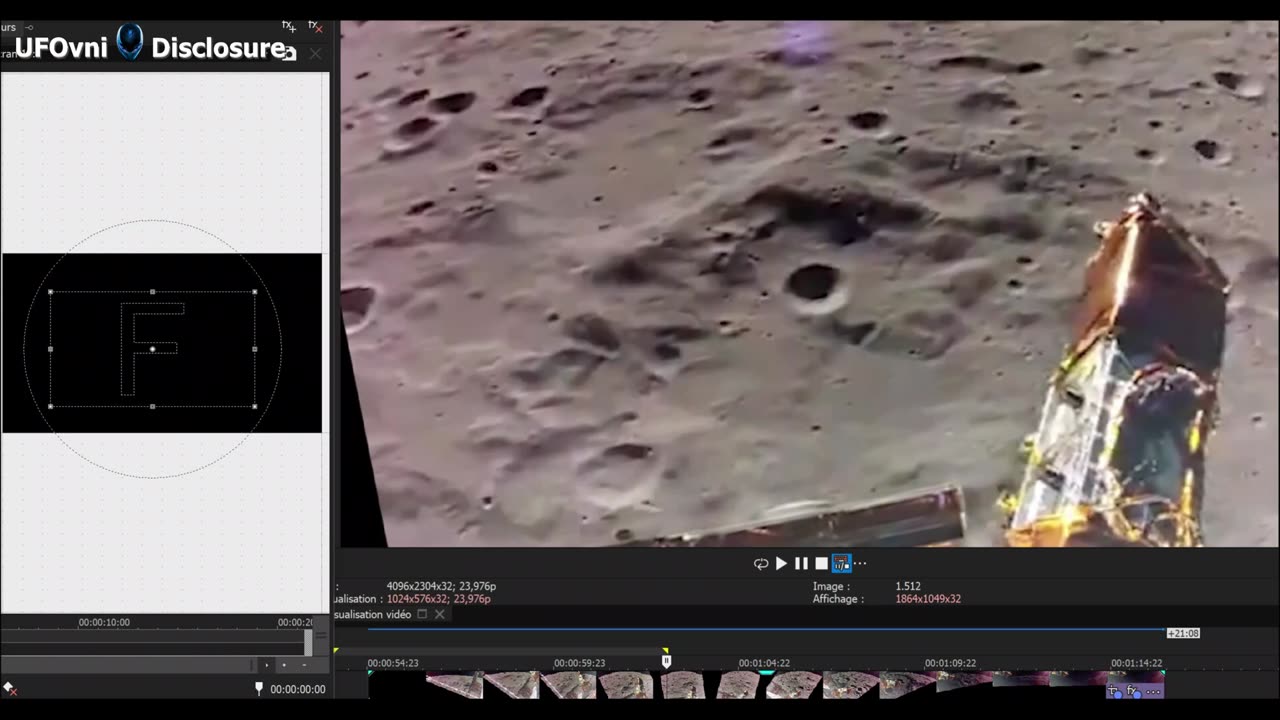Click the pin icon beside the tab
Viewport: 1280px width, 720px height.
coord(30,27)
